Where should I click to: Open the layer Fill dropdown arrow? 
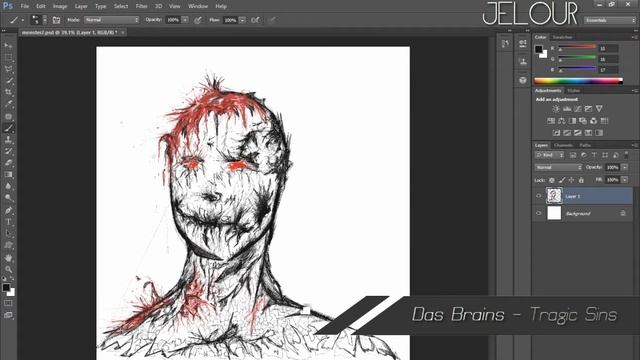coord(624,180)
